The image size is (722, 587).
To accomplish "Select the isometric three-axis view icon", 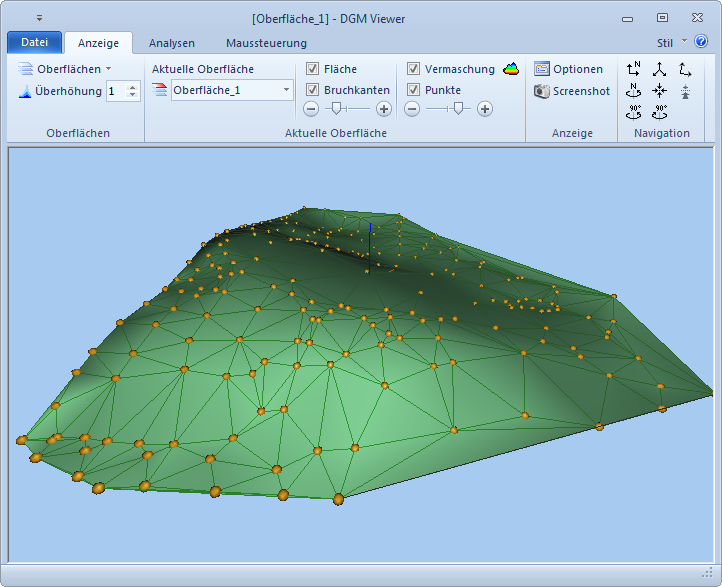I will [659, 69].
